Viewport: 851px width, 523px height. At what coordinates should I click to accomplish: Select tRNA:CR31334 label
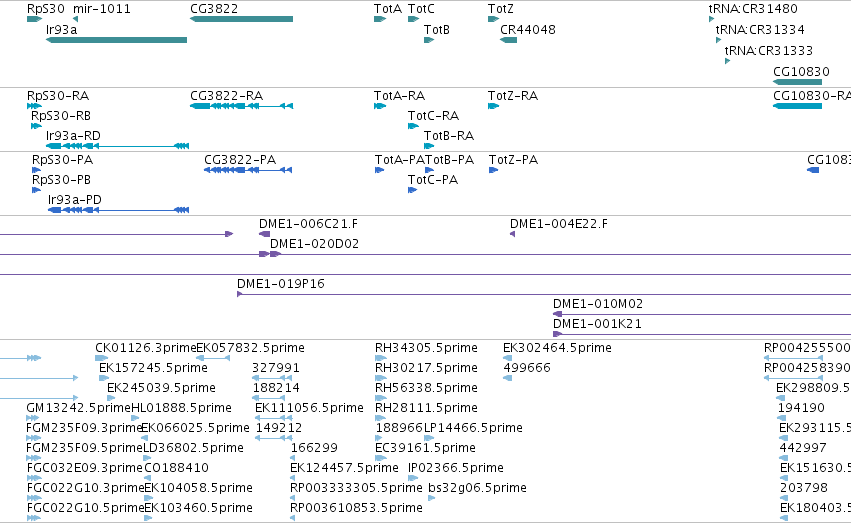click(x=760, y=30)
